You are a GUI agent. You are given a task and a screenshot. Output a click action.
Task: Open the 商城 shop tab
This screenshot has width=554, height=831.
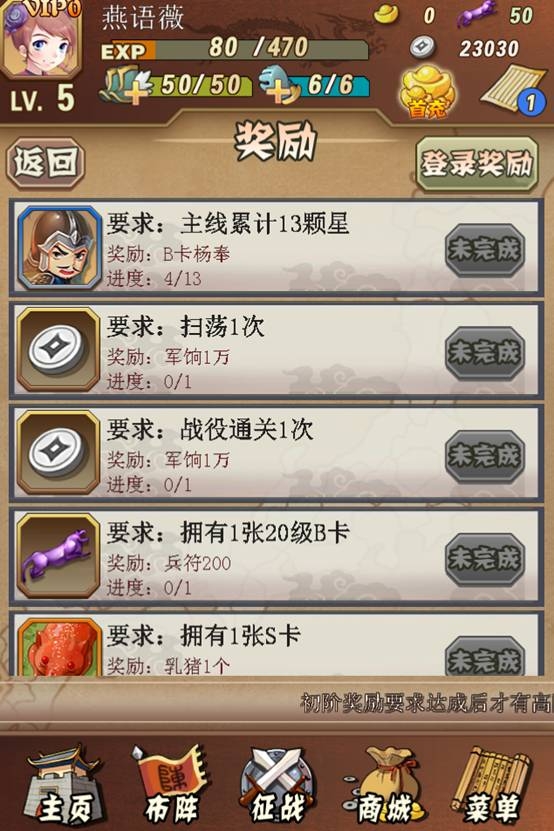(x=384, y=785)
